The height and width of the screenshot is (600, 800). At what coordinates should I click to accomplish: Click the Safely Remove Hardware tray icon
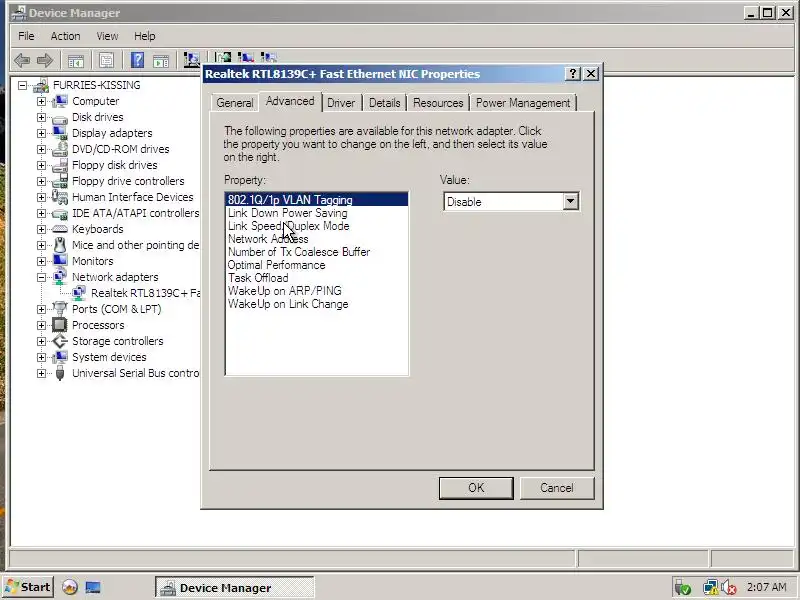(x=683, y=587)
